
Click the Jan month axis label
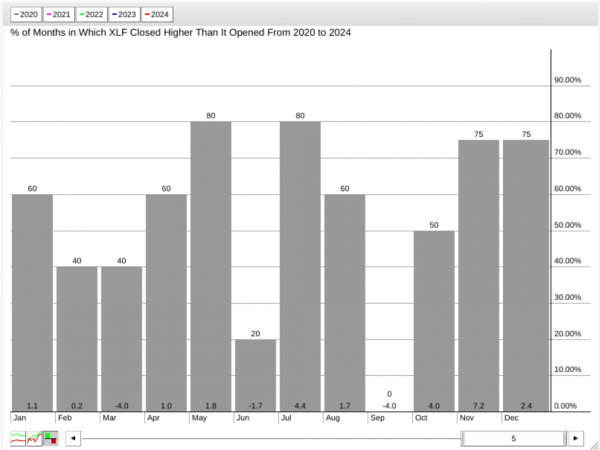point(20,418)
